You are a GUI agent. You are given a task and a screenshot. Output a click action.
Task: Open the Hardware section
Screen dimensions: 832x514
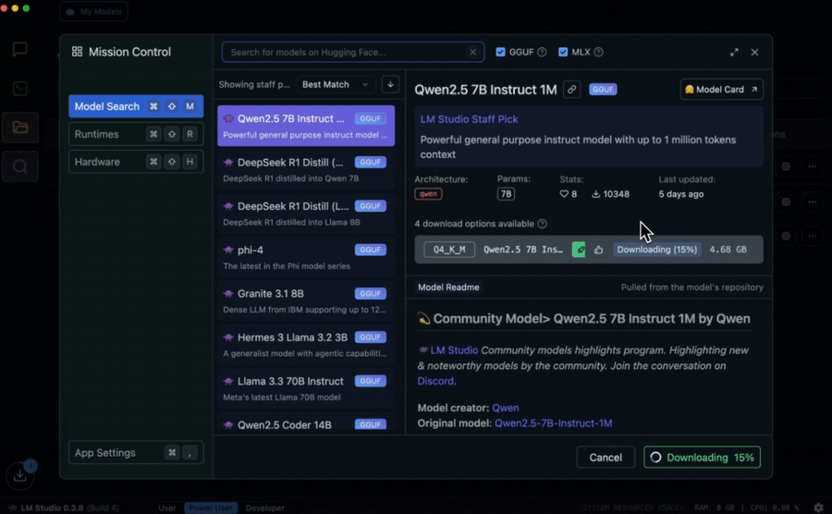pyautogui.click(x=136, y=162)
